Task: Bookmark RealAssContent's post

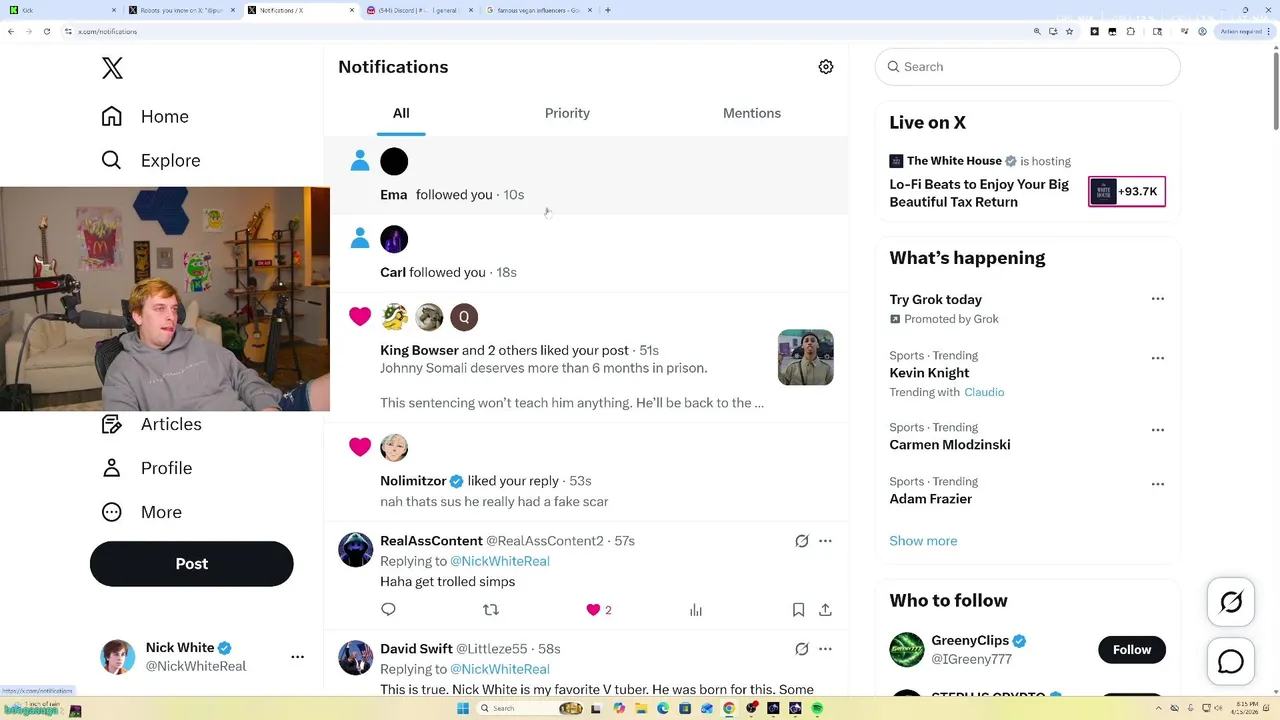Action: click(798, 610)
